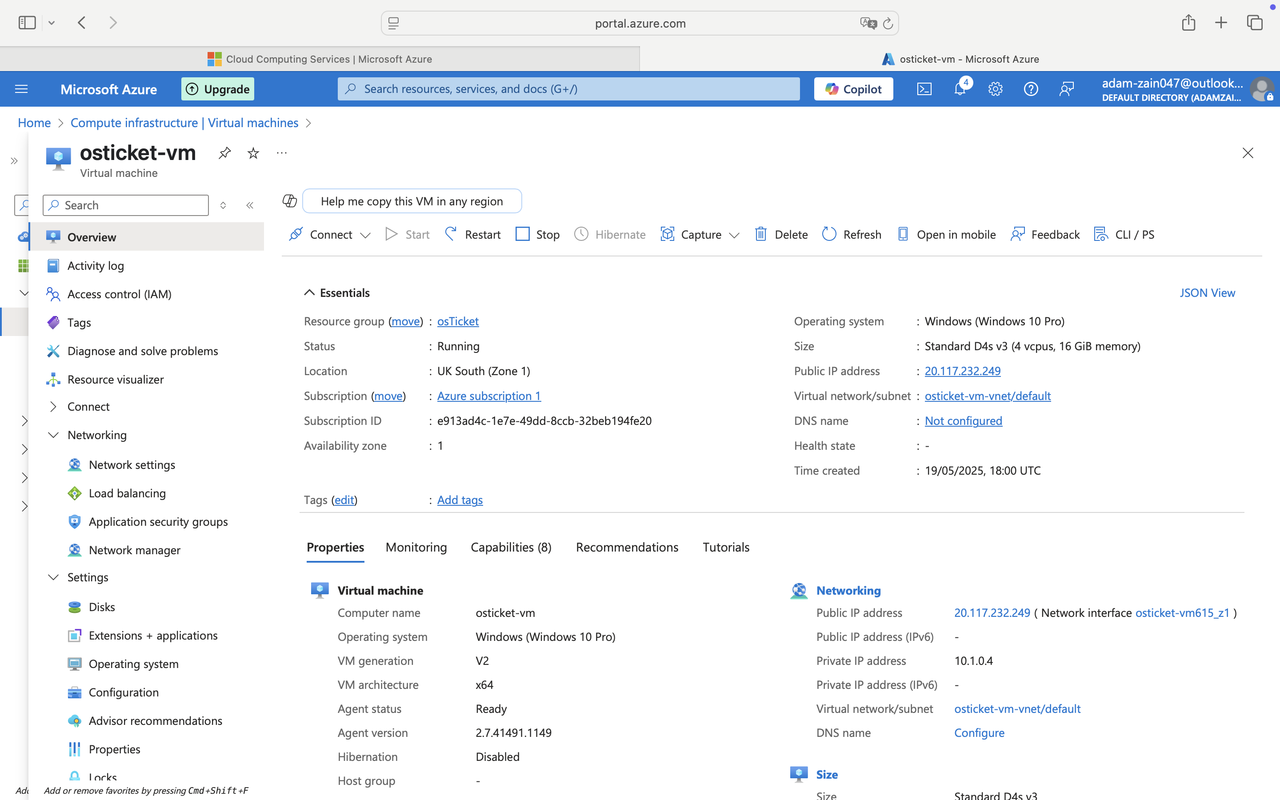Viewport: 1280px width, 800px height.
Task: Toggle the Safari sidebar icon
Action: (27, 22)
